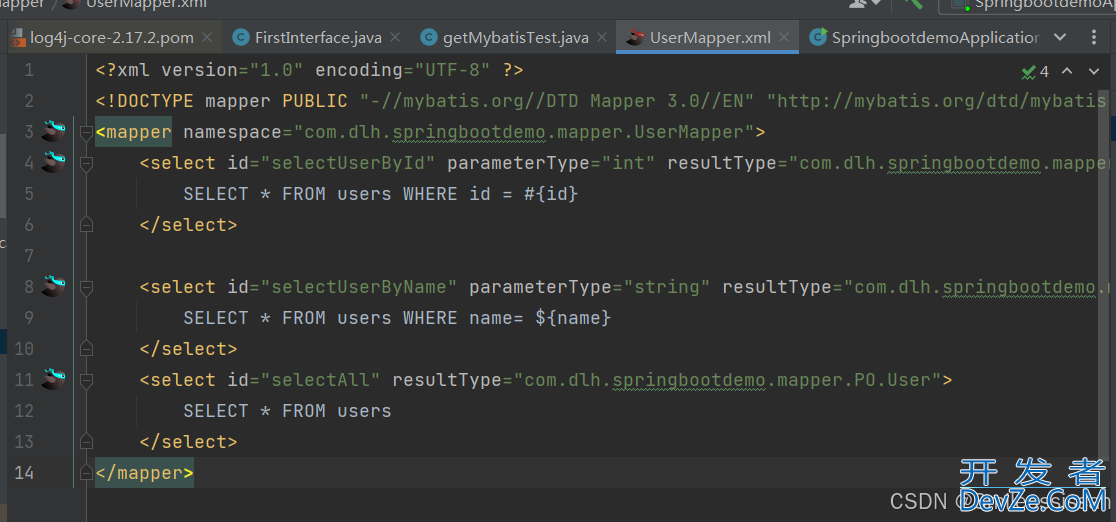Go to previous highlighted problem arrow
Viewport: 1116px width, 522px height.
pos(1067,71)
